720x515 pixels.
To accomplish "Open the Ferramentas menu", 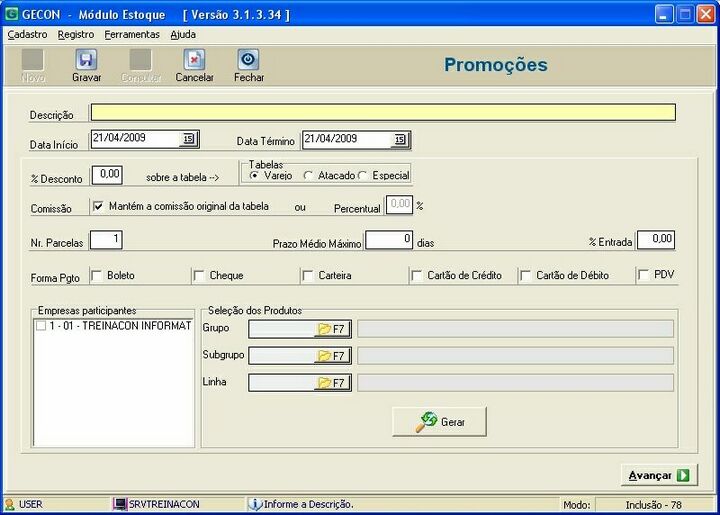I will click(132, 35).
